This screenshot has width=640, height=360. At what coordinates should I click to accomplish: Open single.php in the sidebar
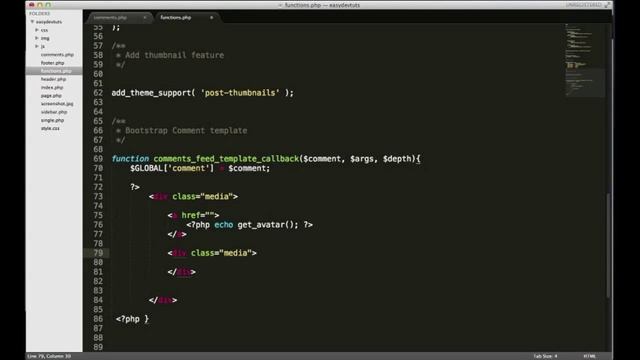52,120
